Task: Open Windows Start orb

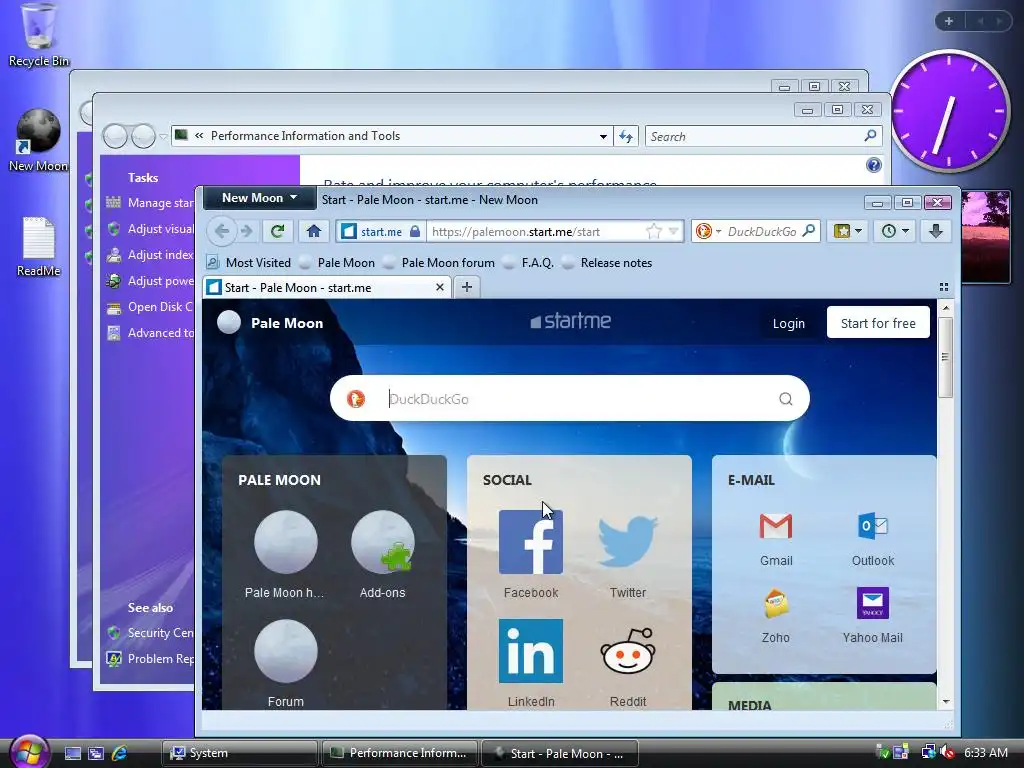Action: pos(29,752)
